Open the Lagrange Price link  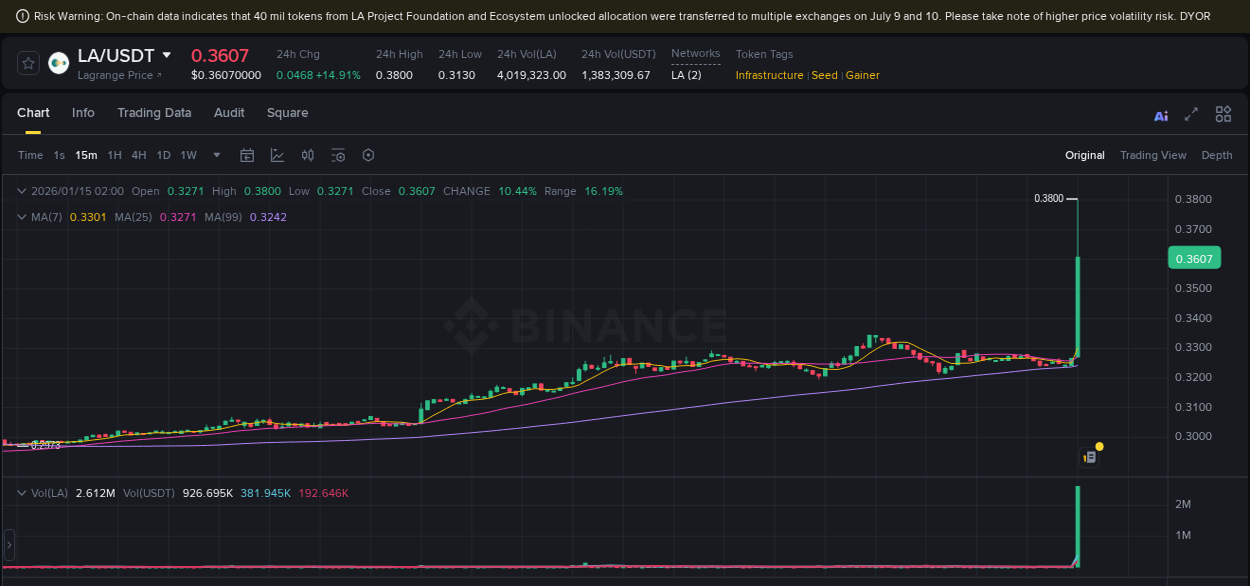coord(118,75)
